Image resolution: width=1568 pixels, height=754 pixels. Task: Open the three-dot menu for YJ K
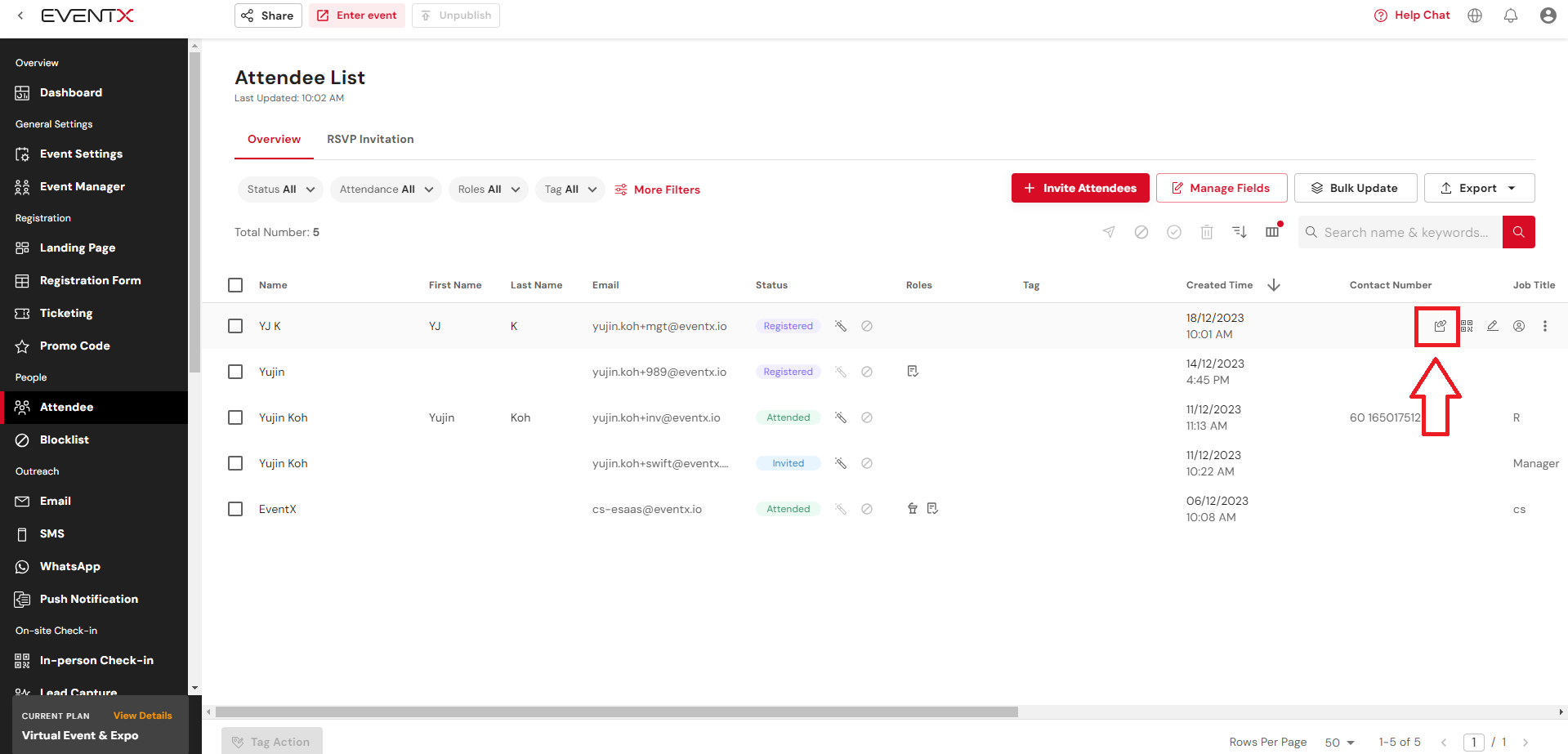tap(1545, 326)
